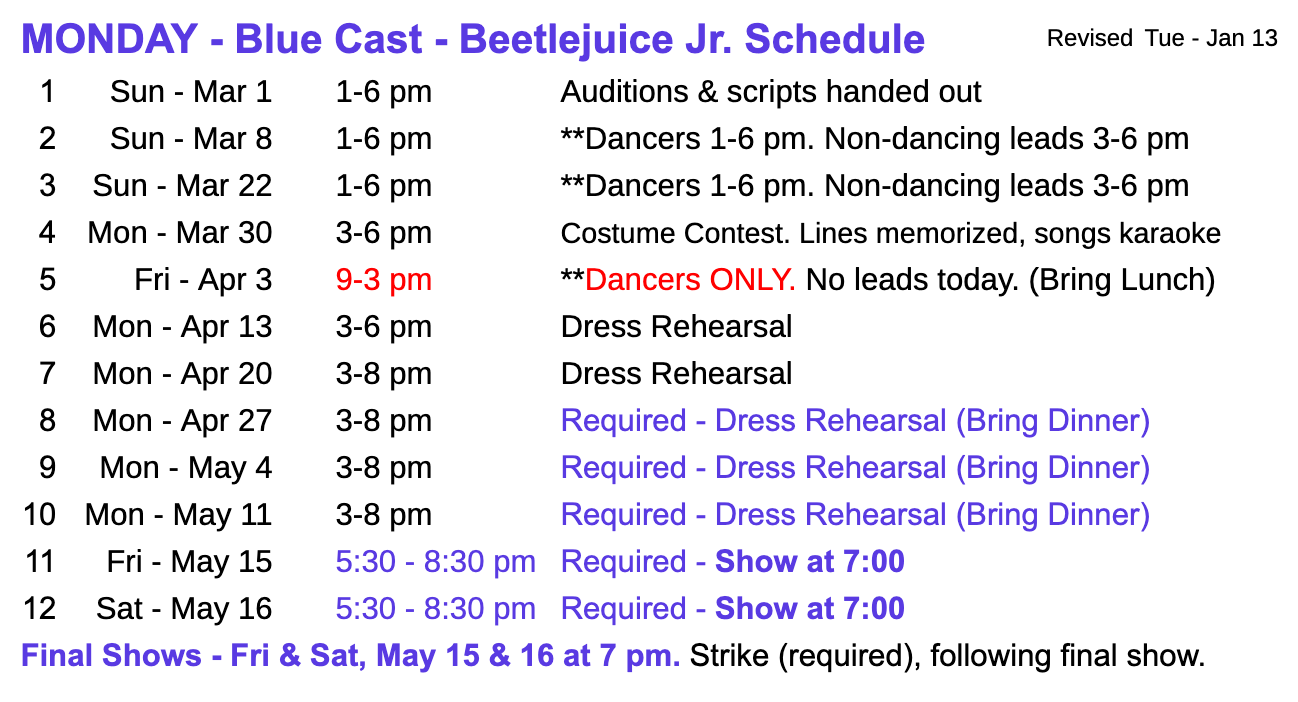Screen dimensions: 1298x702
Task: Click the "Mon - May 4" date cell
Action: (186, 468)
